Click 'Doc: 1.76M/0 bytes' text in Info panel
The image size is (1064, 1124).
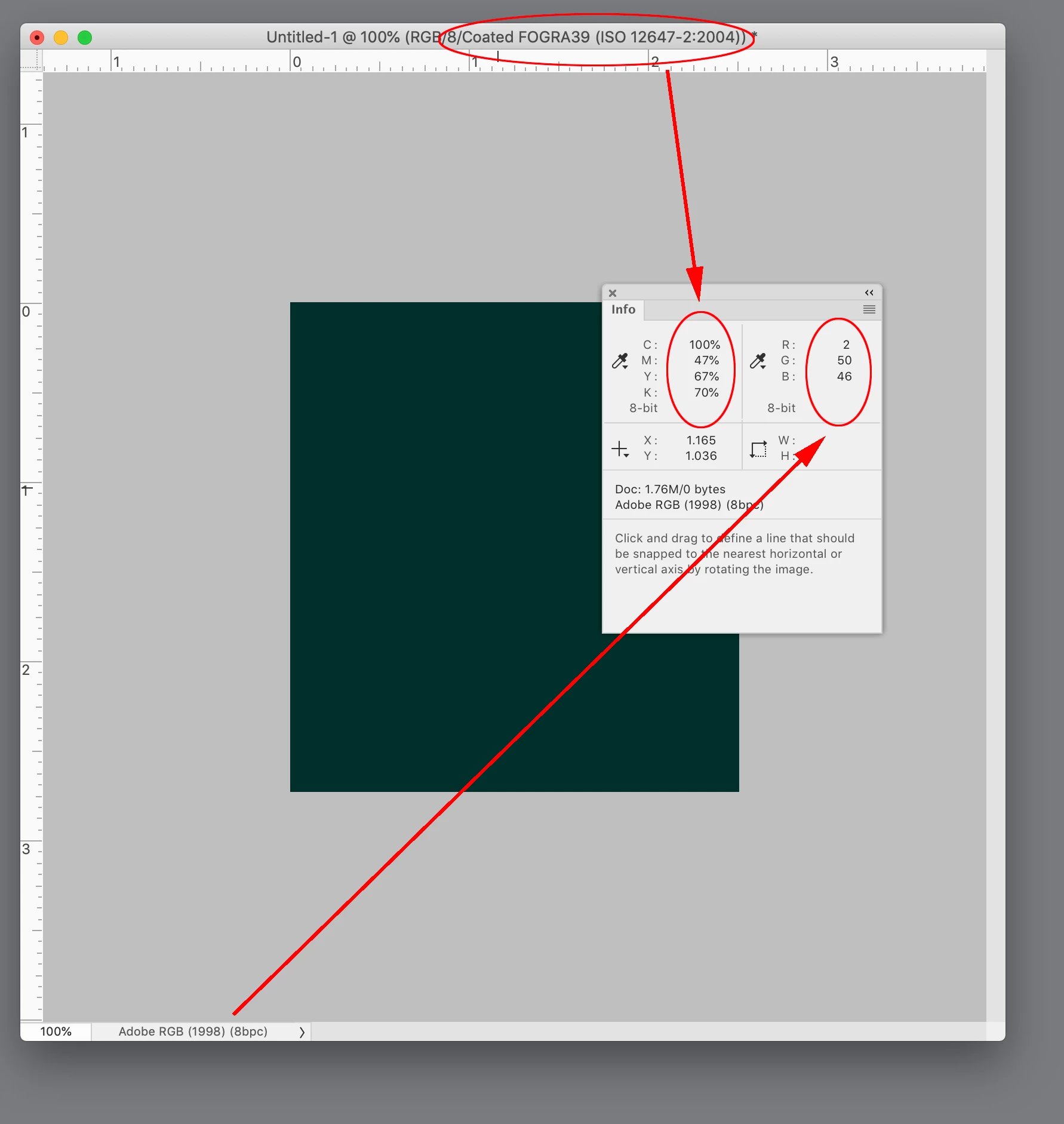pos(670,489)
